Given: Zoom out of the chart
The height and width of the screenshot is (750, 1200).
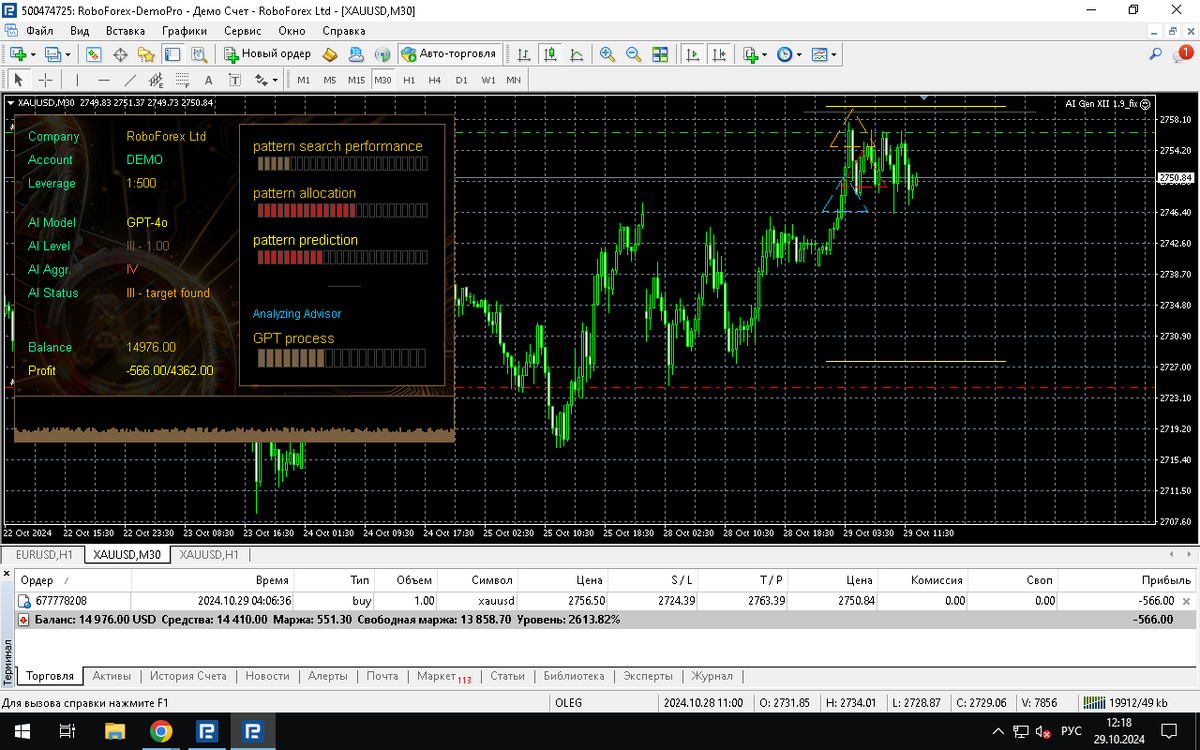Looking at the screenshot, I should click(633, 54).
